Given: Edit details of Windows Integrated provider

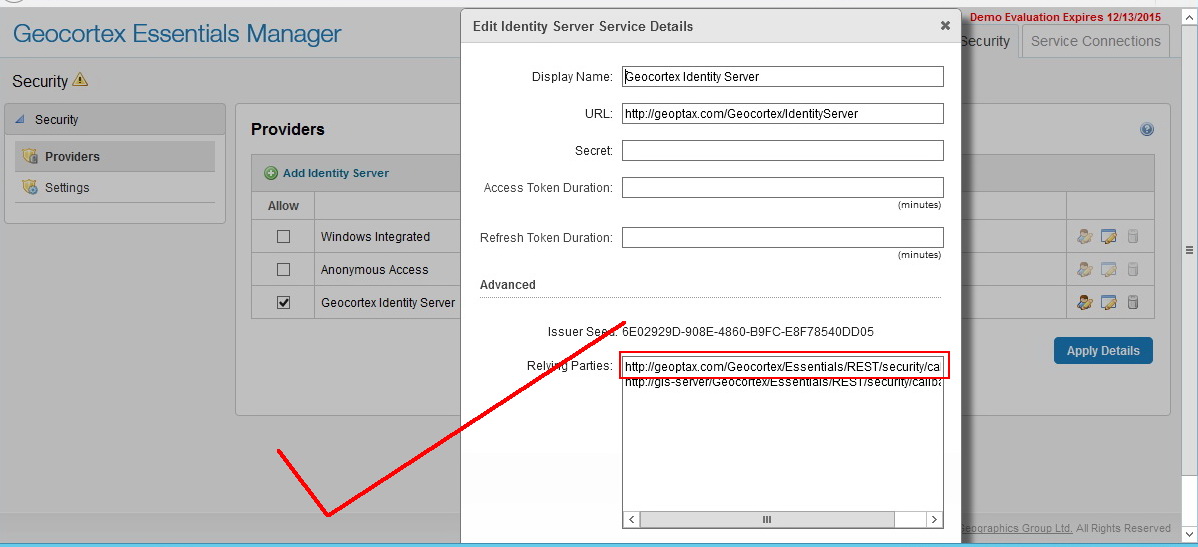Looking at the screenshot, I should tap(1109, 237).
